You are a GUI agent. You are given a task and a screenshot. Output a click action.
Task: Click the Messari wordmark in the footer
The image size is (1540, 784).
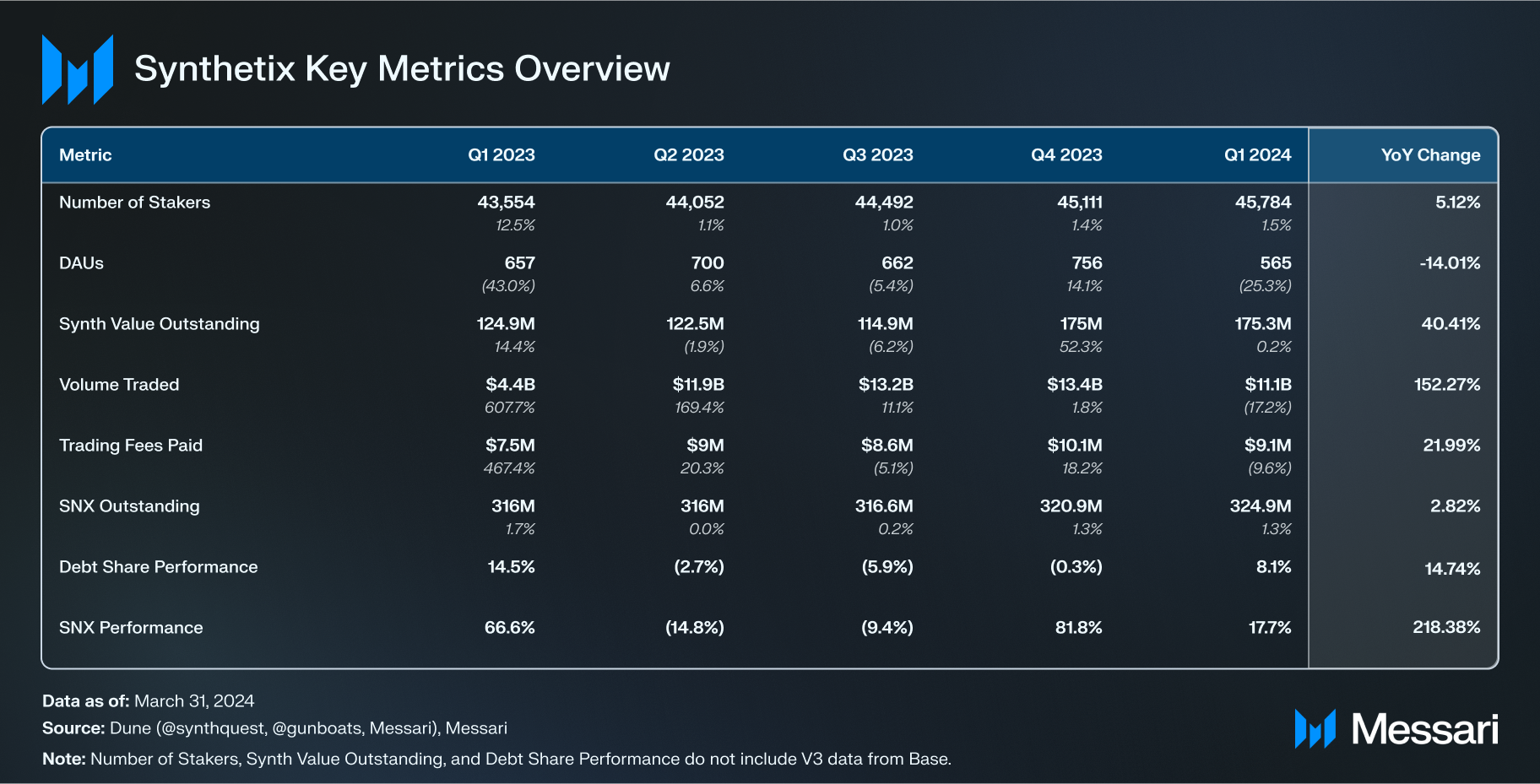pos(1425,729)
